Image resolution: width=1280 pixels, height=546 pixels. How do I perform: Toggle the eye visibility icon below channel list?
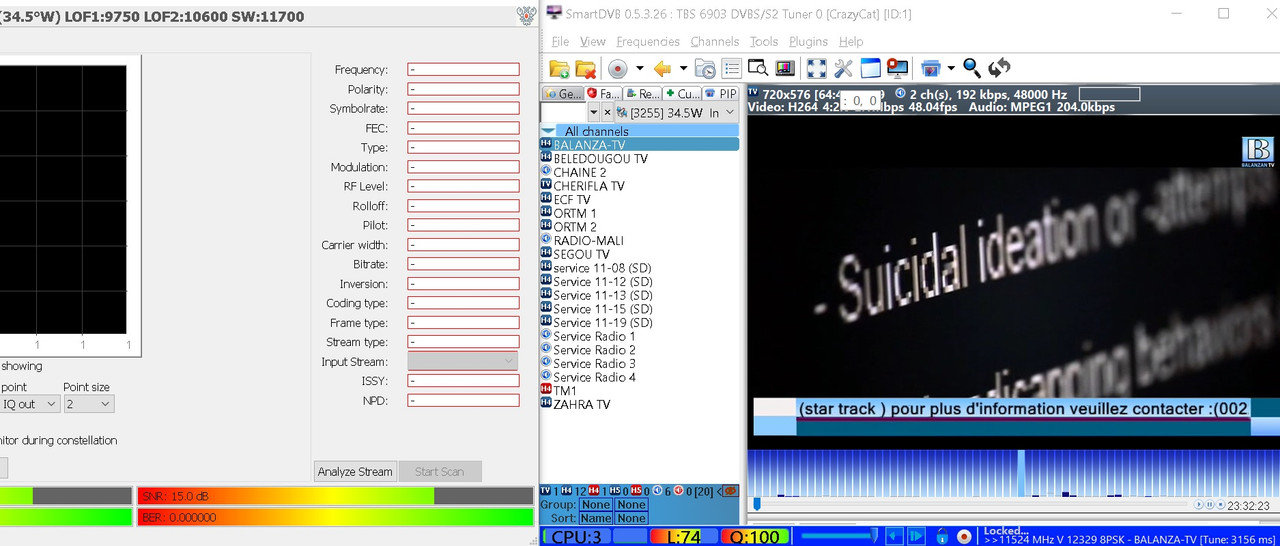(730, 491)
